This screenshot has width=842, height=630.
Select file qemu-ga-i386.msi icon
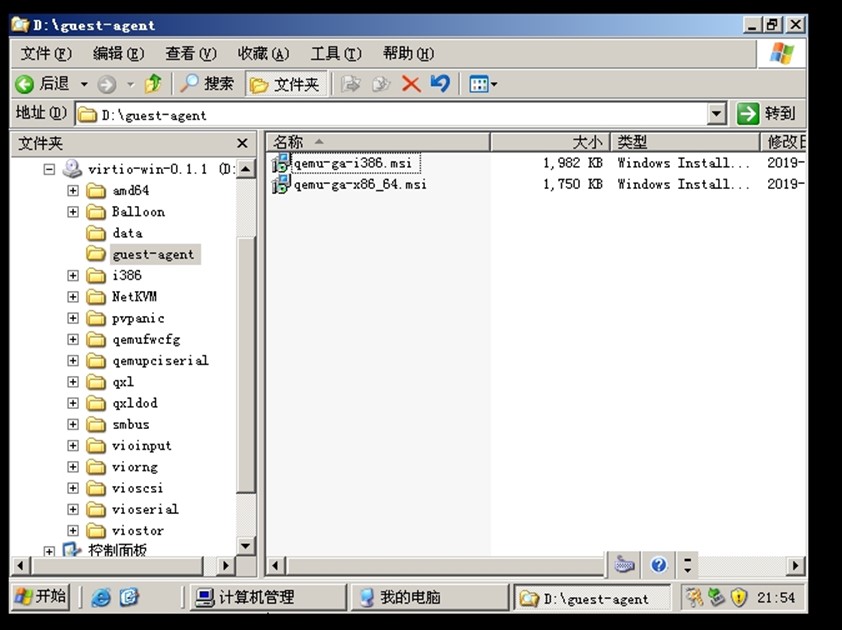pos(281,163)
